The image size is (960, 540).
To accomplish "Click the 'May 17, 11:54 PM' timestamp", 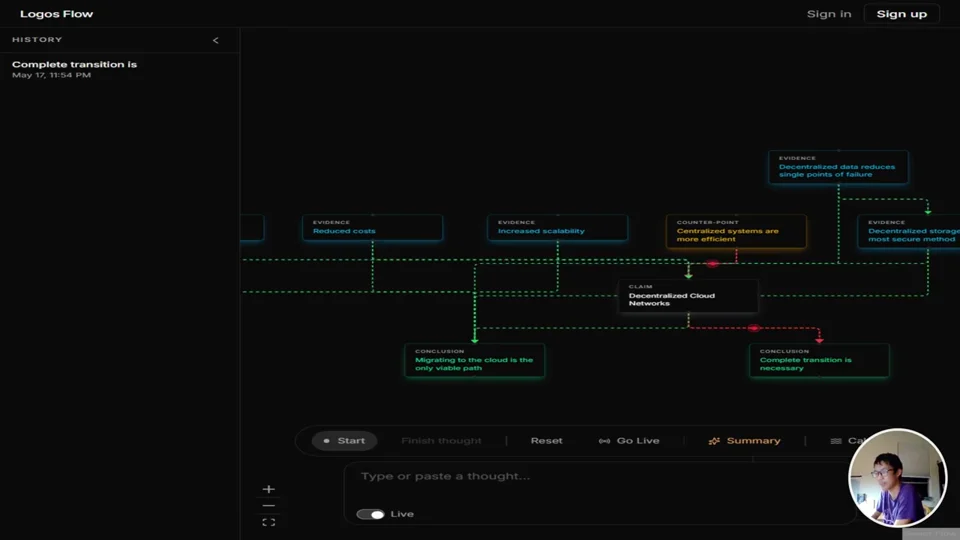I will point(51,75).
